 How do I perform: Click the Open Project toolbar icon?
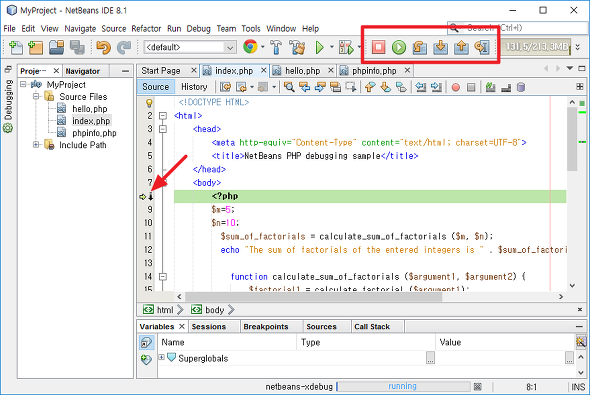coord(56,47)
